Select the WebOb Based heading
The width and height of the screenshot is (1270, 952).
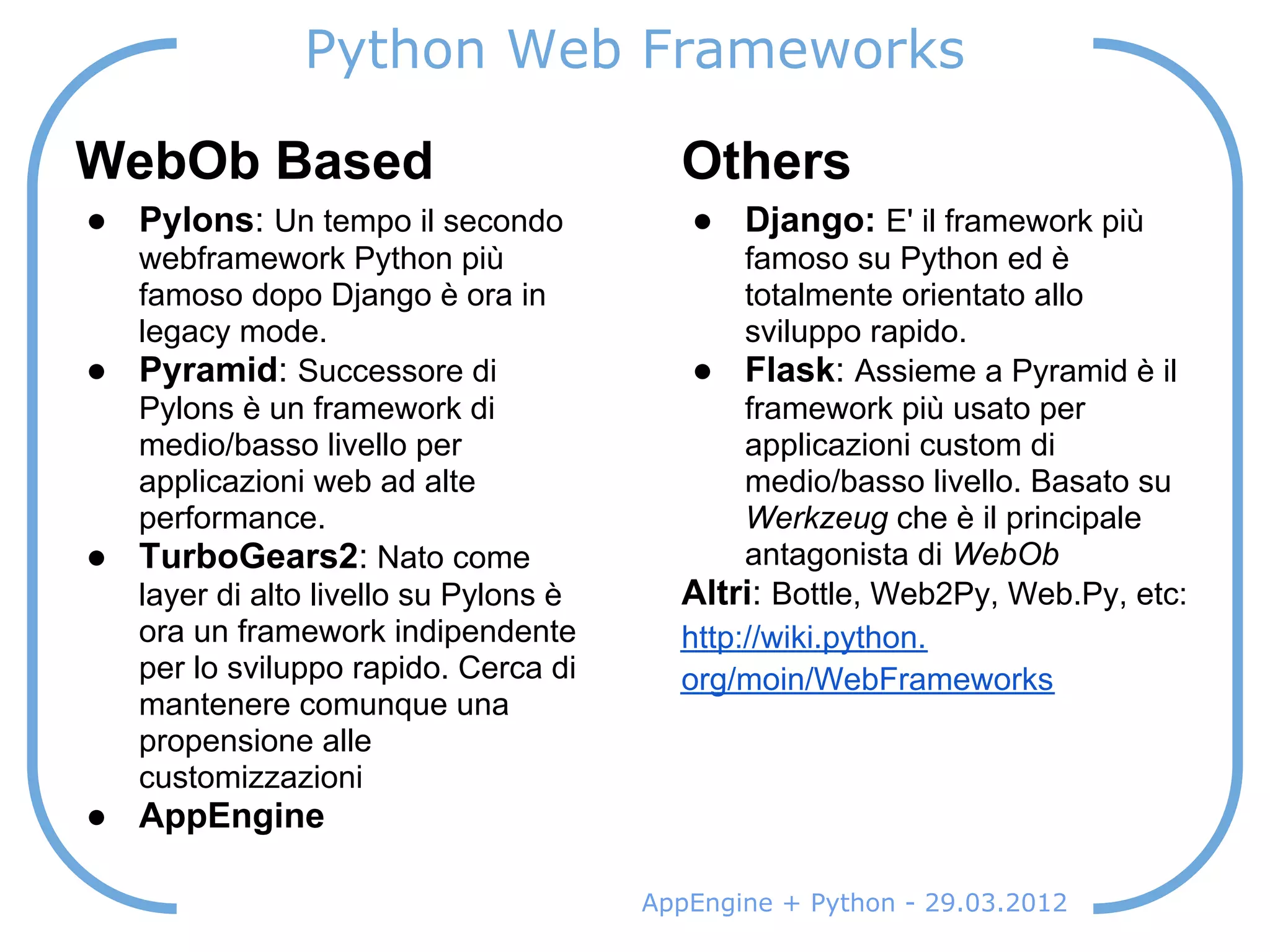(254, 161)
